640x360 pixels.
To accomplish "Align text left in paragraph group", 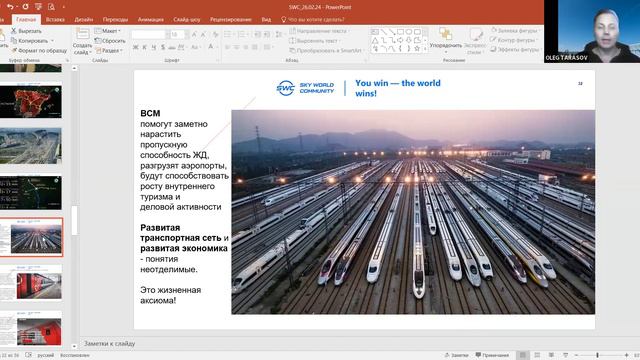I will 228,47.
